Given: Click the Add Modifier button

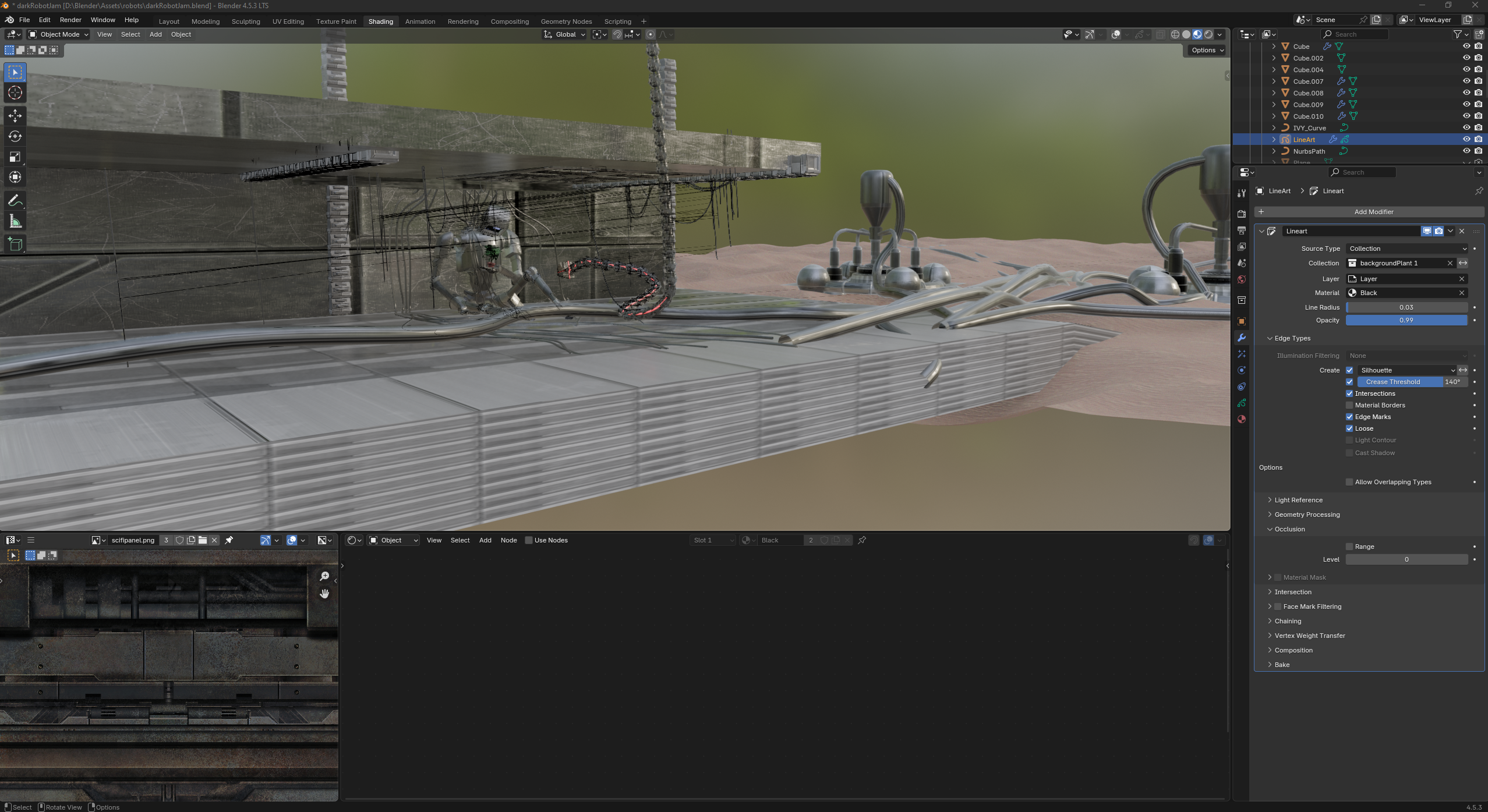Looking at the screenshot, I should click(1373, 212).
